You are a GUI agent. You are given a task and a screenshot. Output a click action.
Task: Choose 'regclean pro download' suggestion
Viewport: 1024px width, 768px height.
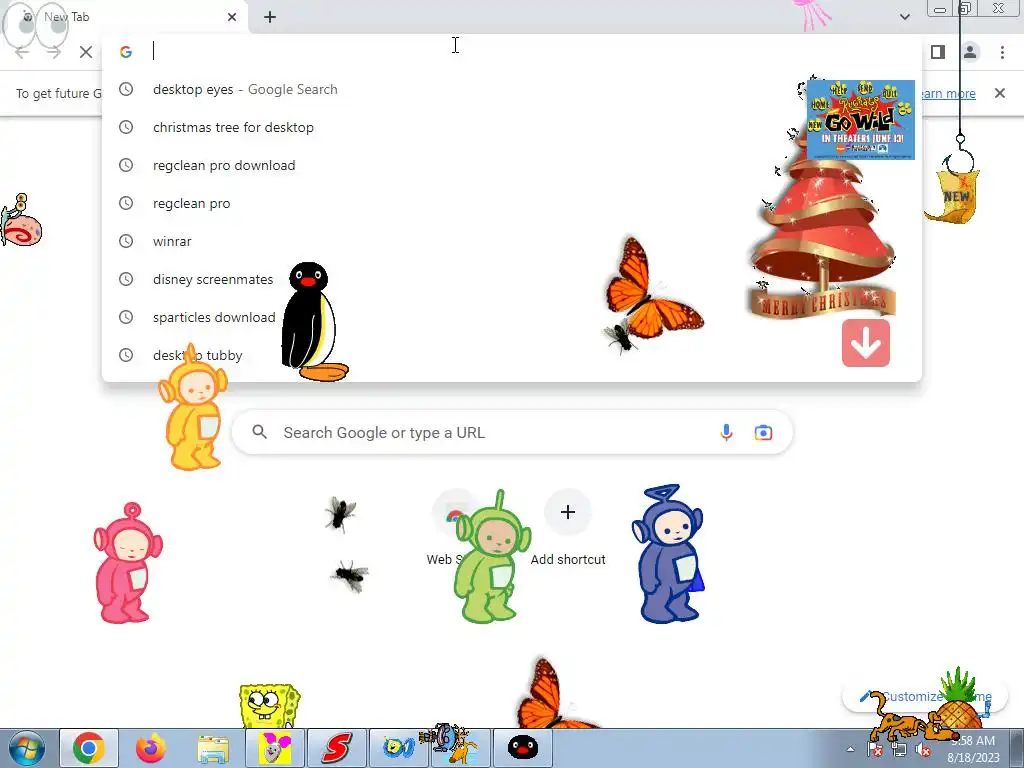[x=512, y=165]
